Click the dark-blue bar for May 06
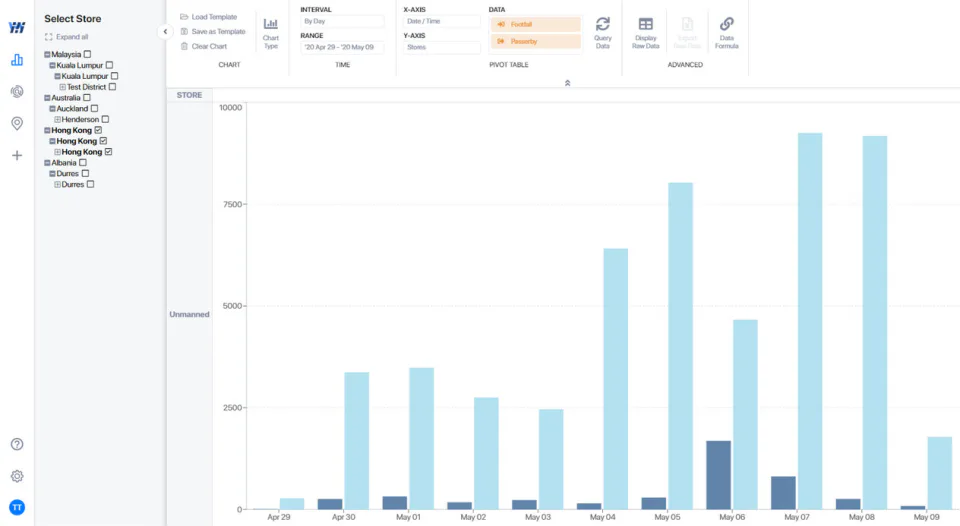 718,475
